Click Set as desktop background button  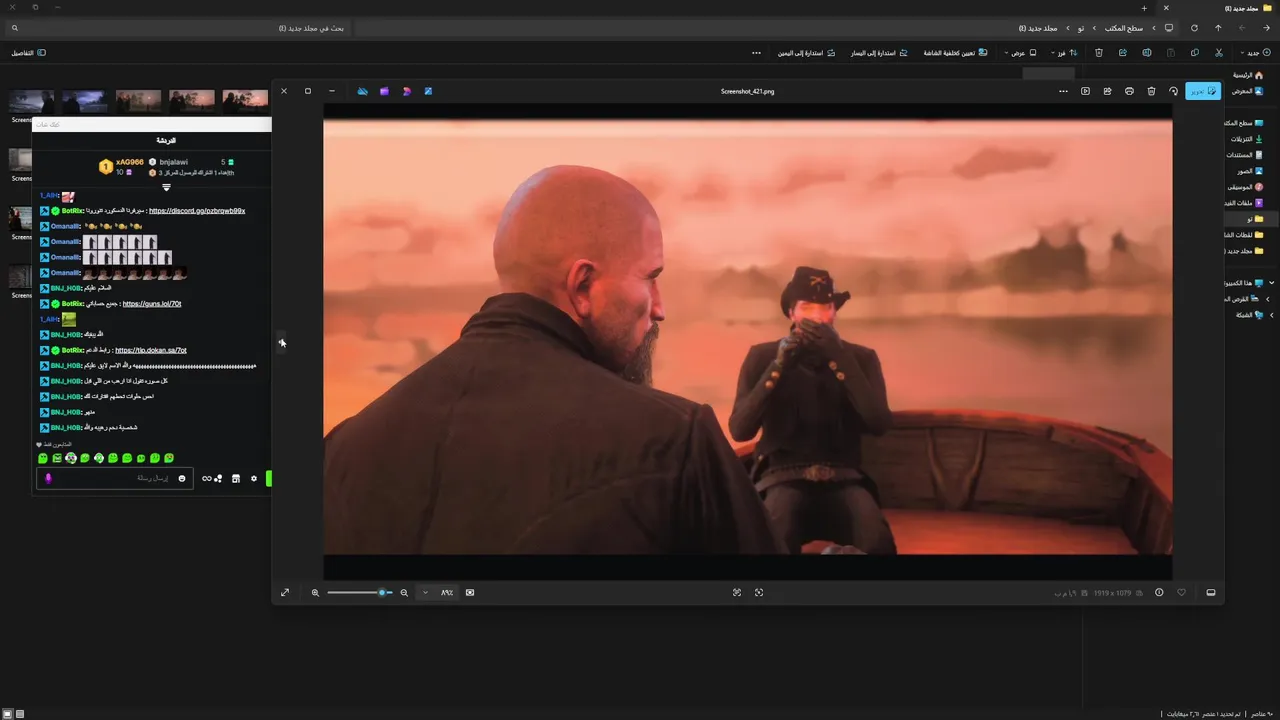tap(956, 52)
